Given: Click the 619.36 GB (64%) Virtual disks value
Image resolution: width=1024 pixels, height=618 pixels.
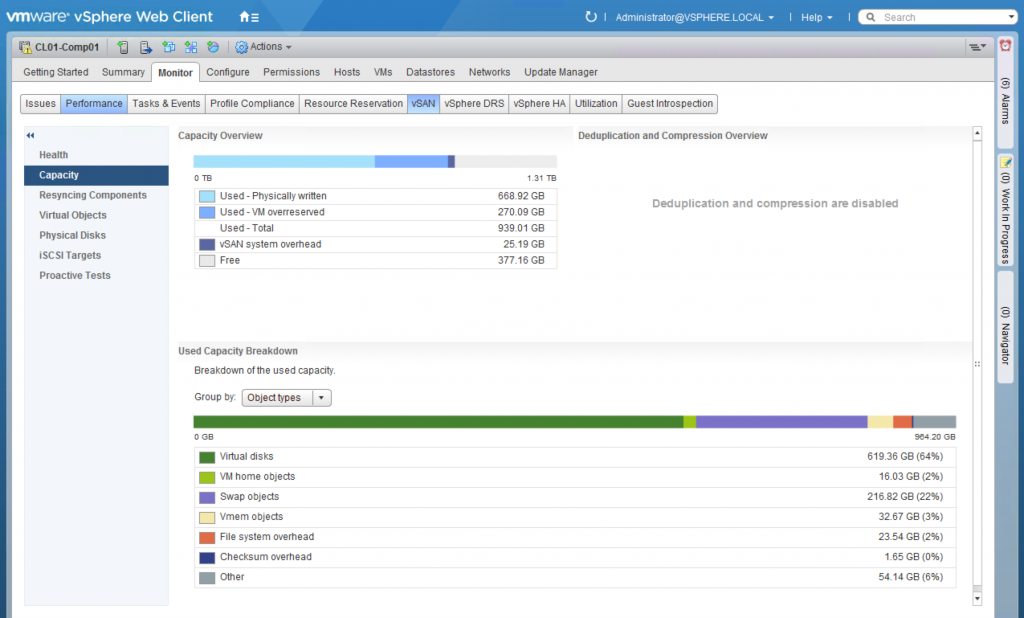Looking at the screenshot, I should click(904, 457).
